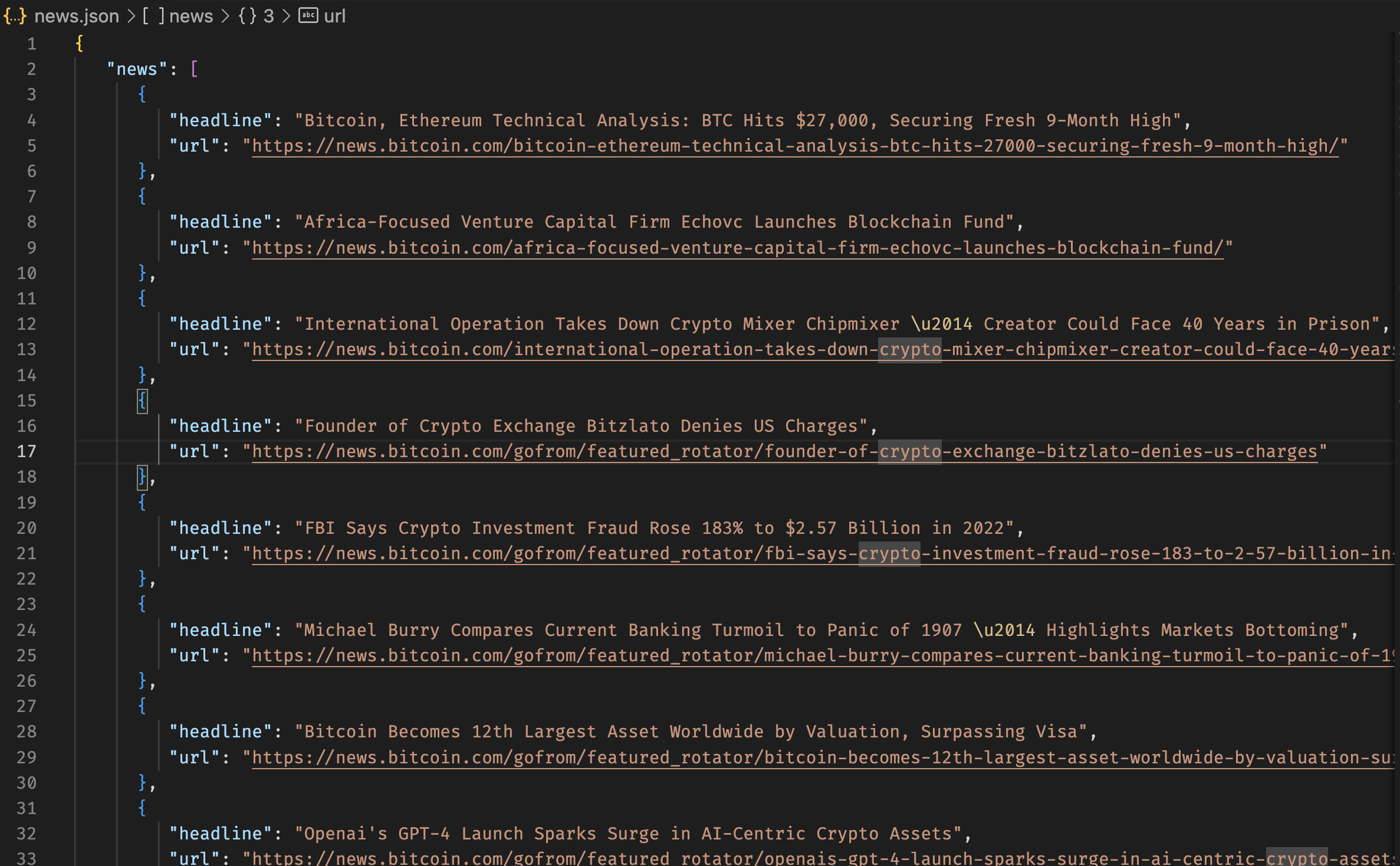Expand chevron before url breadcrumb
The width and height of the screenshot is (1400, 866).
[x=287, y=16]
